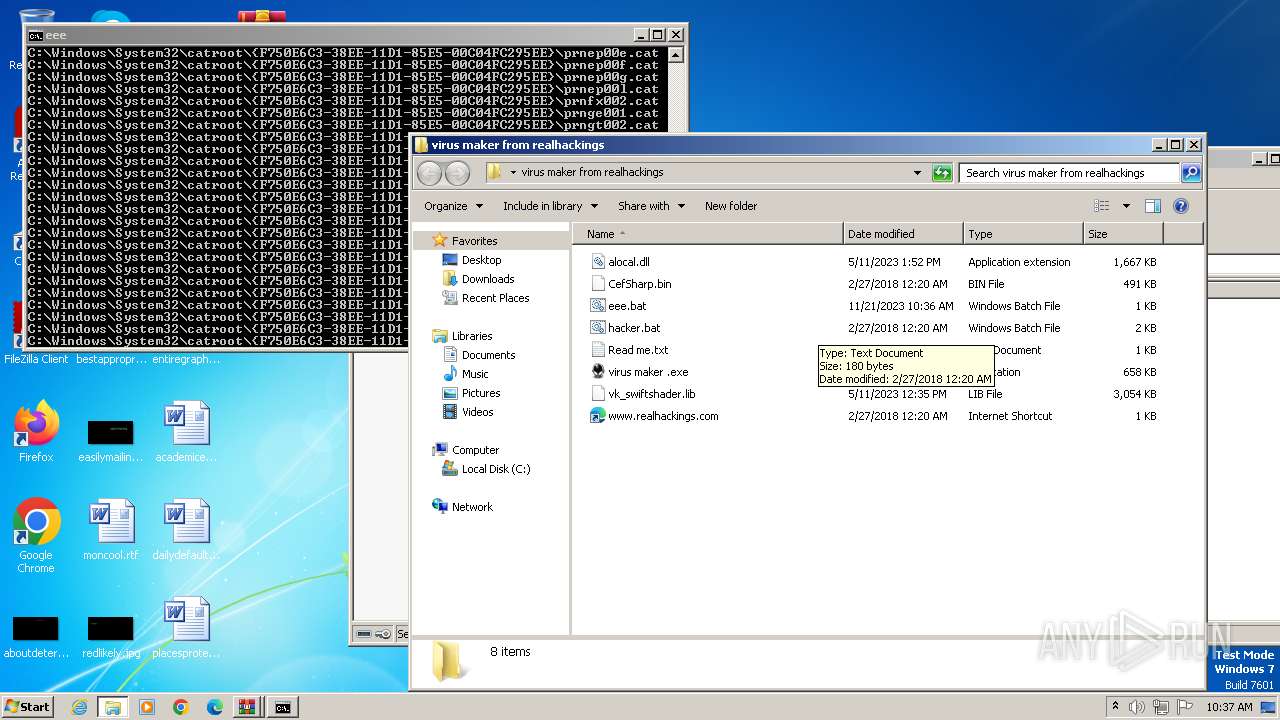Click the Back navigation arrow in Explorer
This screenshot has width=1280, height=720.
click(x=429, y=173)
